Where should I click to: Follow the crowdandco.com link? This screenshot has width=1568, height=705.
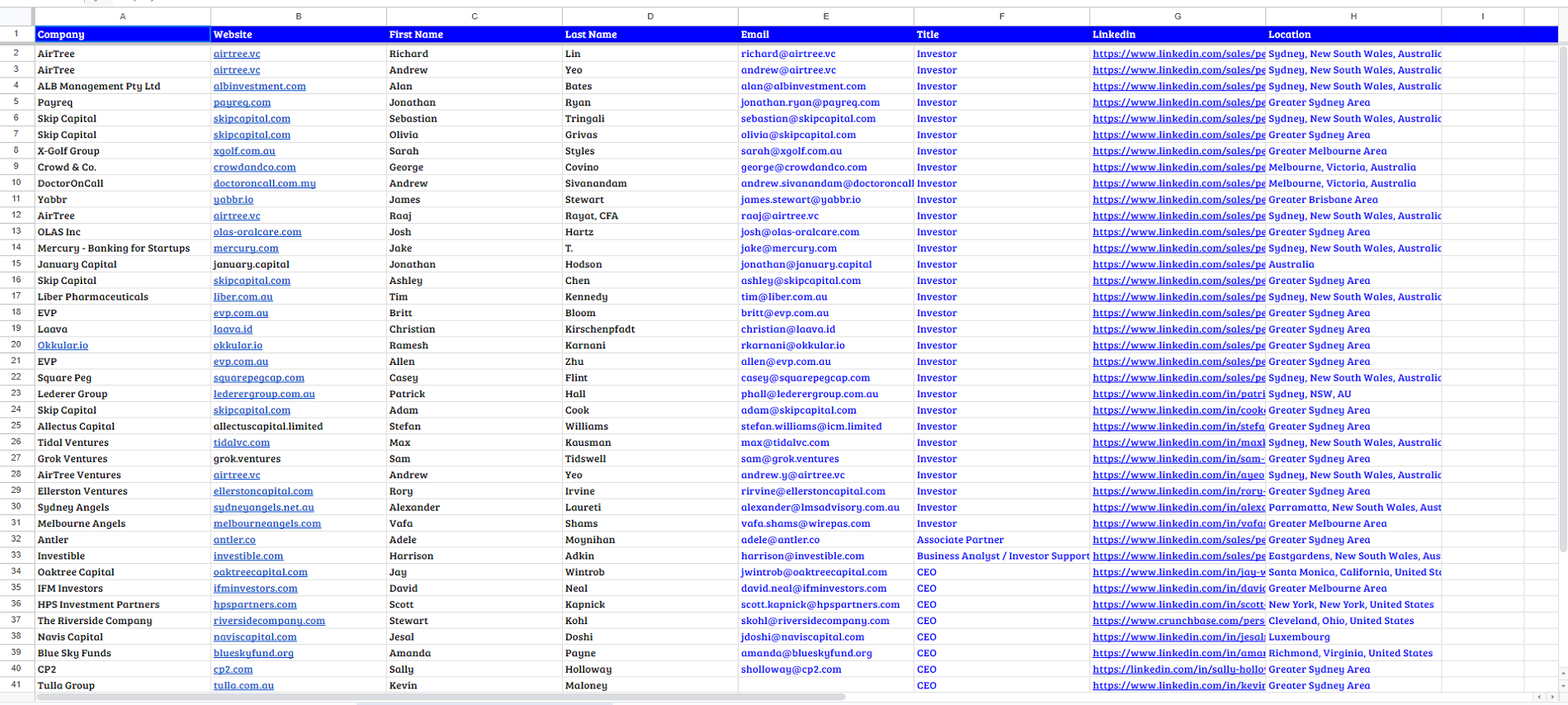254,167
